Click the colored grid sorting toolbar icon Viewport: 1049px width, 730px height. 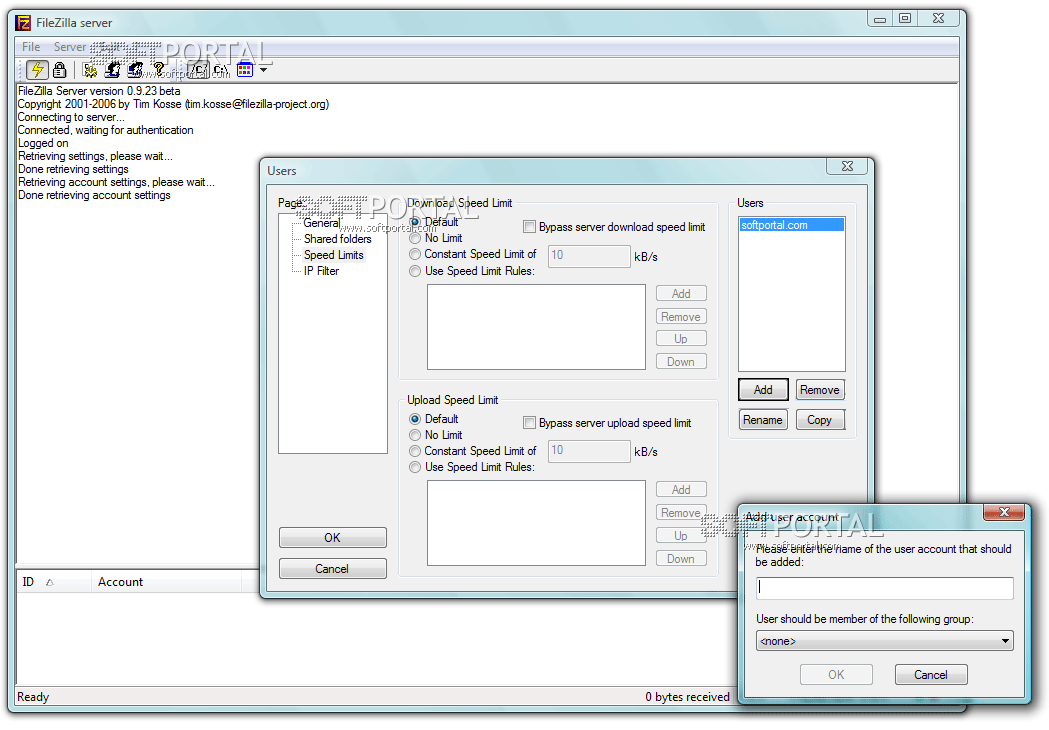tap(245, 69)
